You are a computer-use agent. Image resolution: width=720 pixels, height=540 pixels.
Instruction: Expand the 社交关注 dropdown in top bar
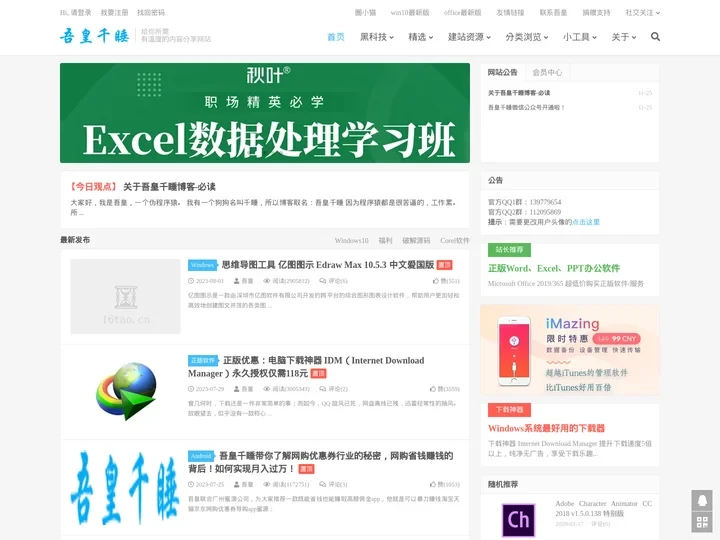tap(642, 12)
